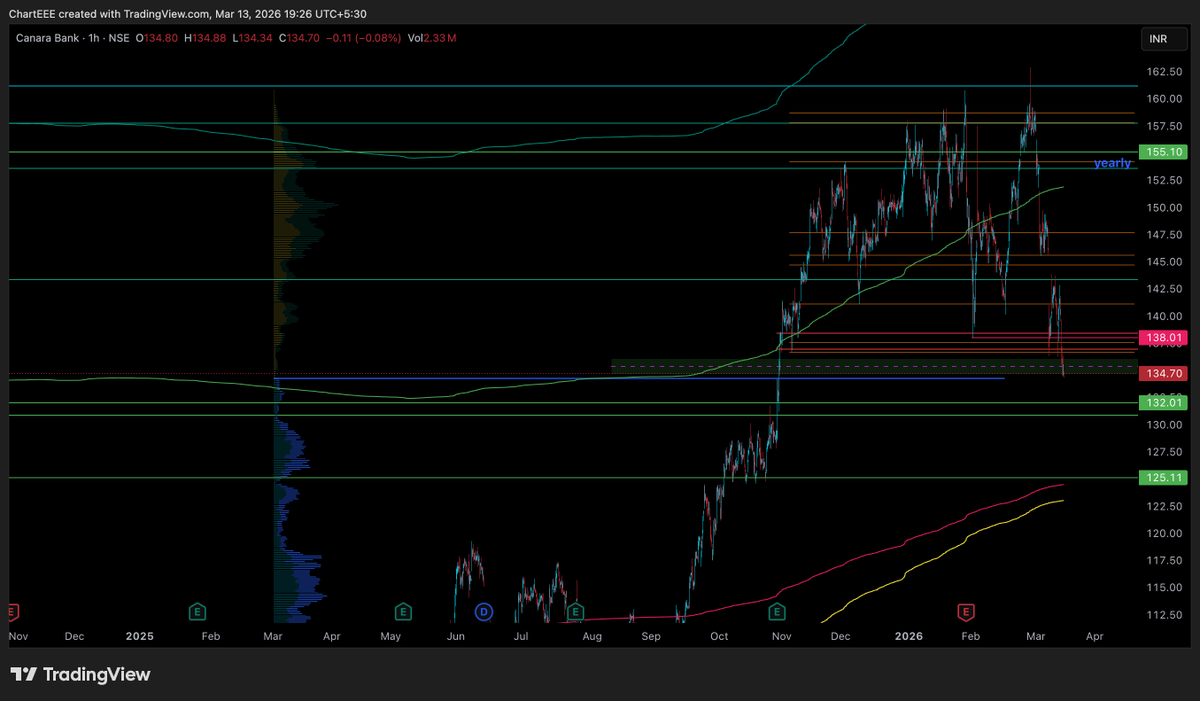Click the 160.00 price axis tick

[x=1162, y=99]
